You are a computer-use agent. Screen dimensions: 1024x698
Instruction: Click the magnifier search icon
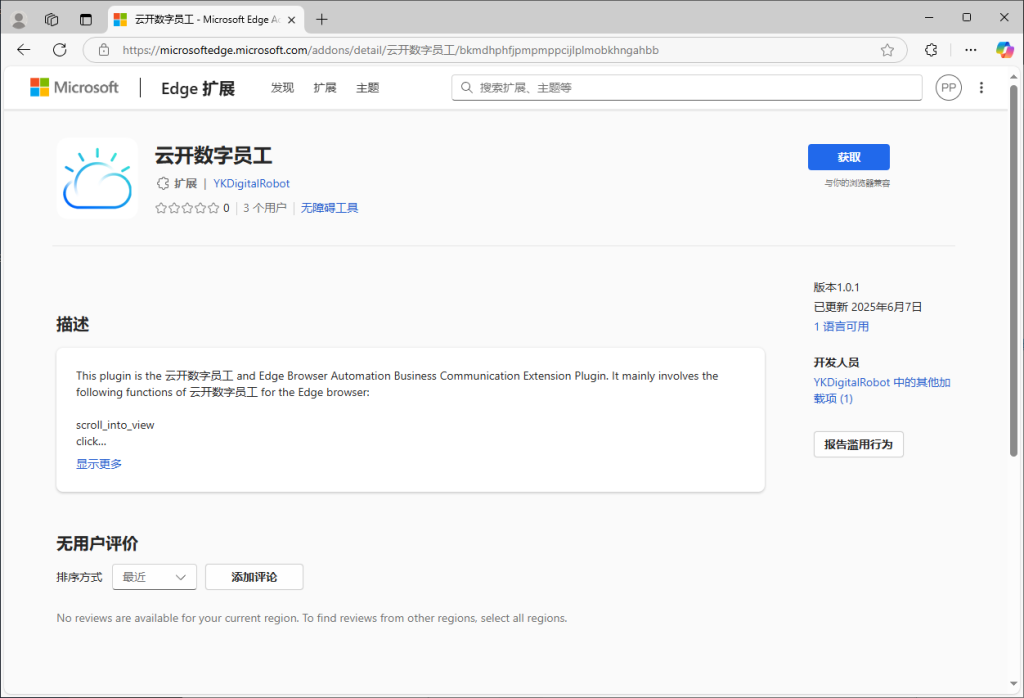click(466, 87)
